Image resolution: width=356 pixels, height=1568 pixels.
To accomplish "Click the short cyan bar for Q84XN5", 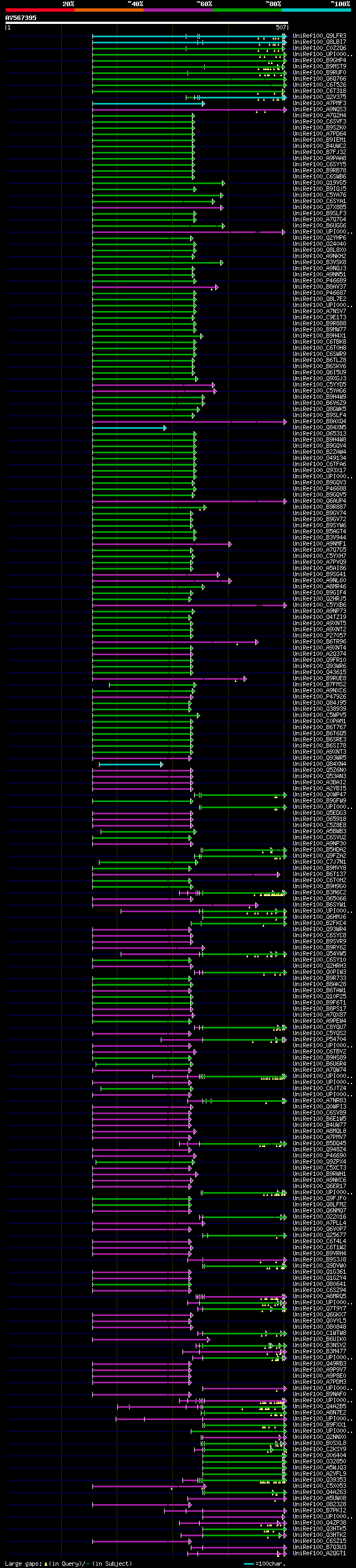I will [130, 428].
